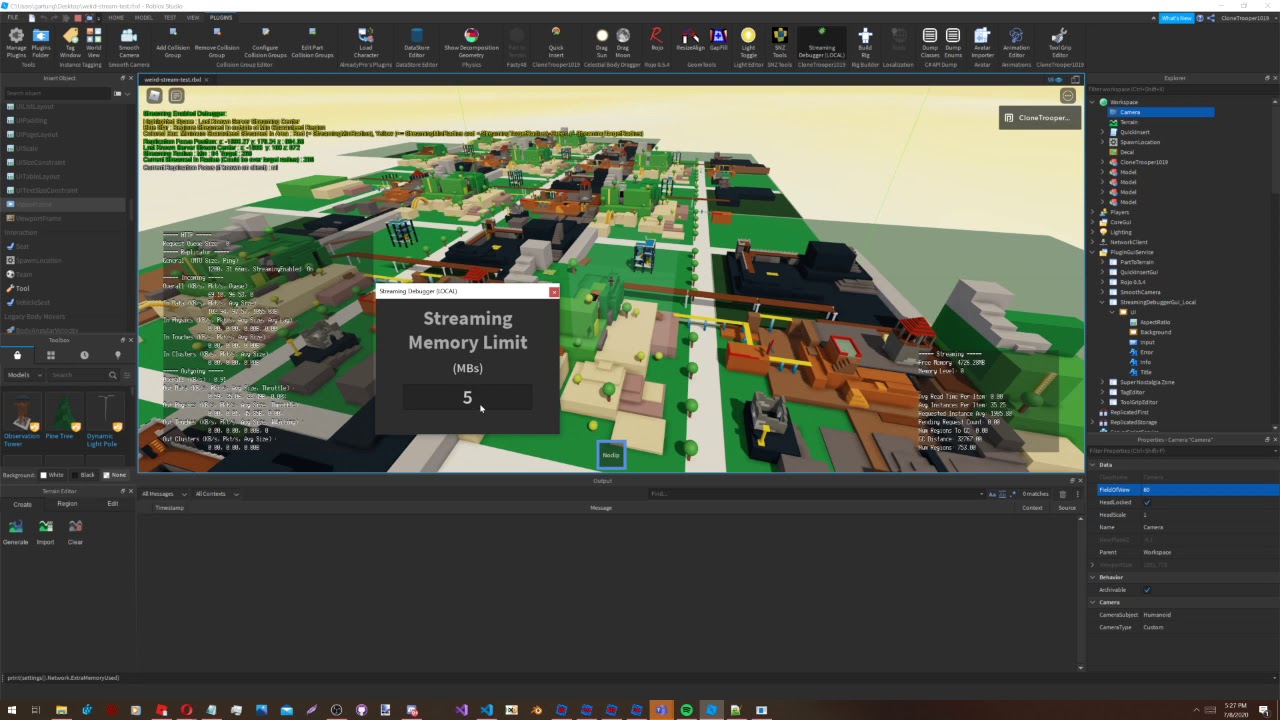The image size is (1280, 720).
Task: Open Manage Plugins in the ribbon
Action: click(16, 42)
